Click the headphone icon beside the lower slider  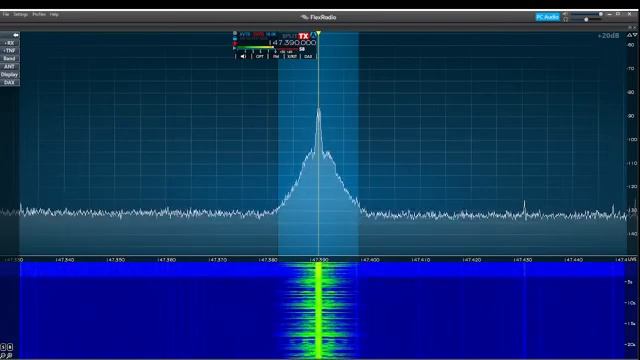[565, 19]
